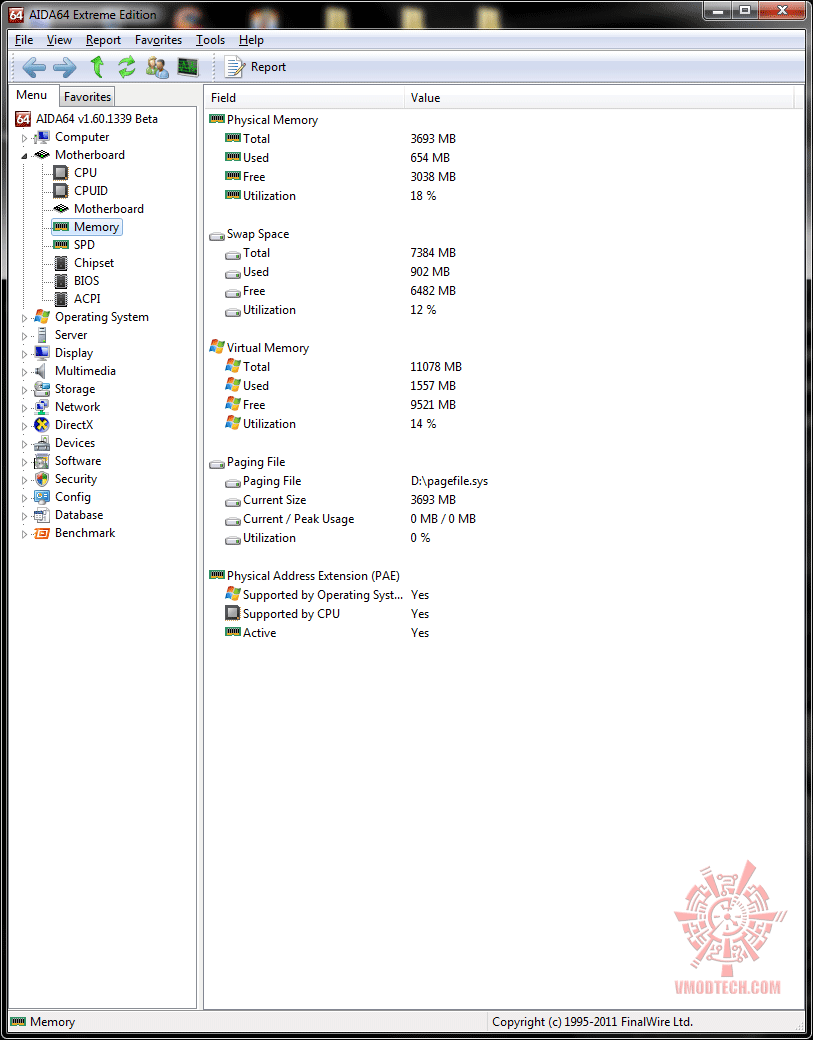Image resolution: width=813 pixels, height=1040 pixels.
Task: Expand the Multimedia tree node
Action: [25, 371]
